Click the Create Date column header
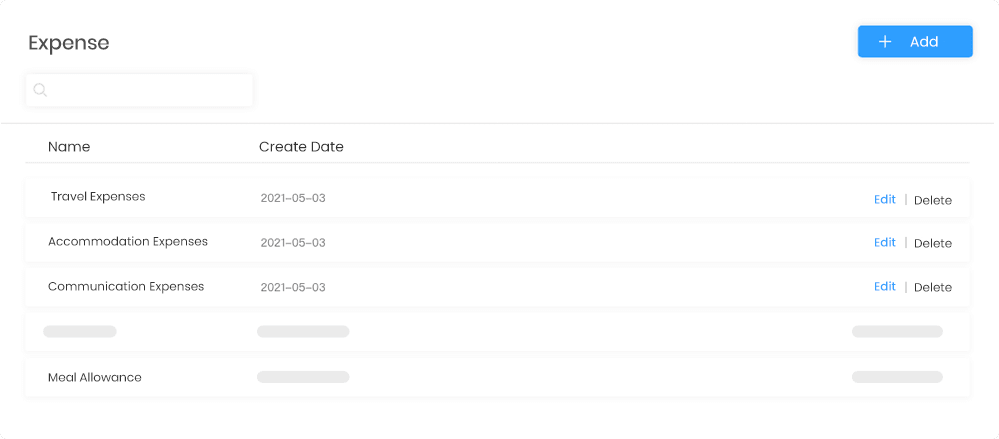 pos(301,147)
